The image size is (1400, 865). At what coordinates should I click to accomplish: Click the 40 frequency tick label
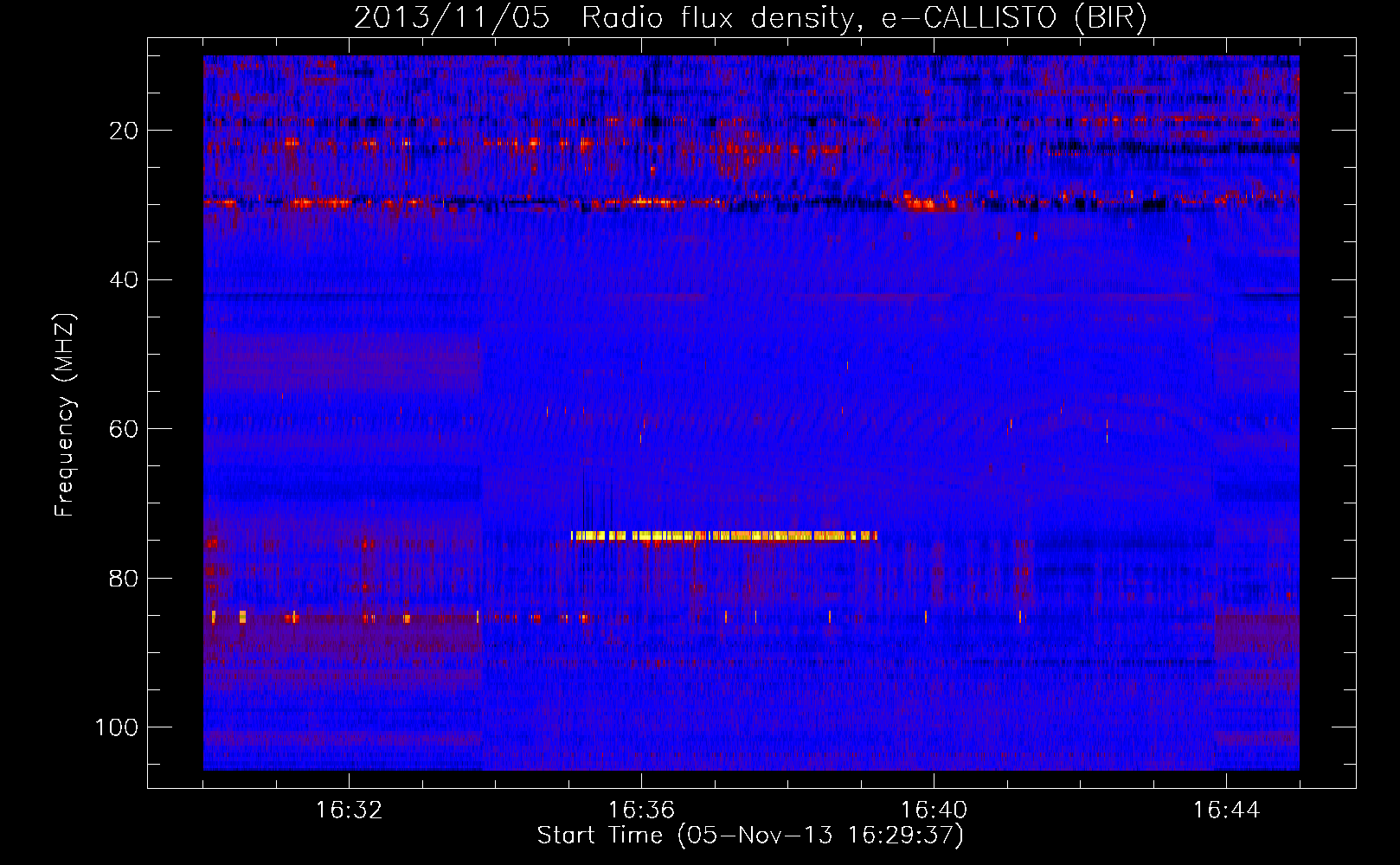[125, 280]
